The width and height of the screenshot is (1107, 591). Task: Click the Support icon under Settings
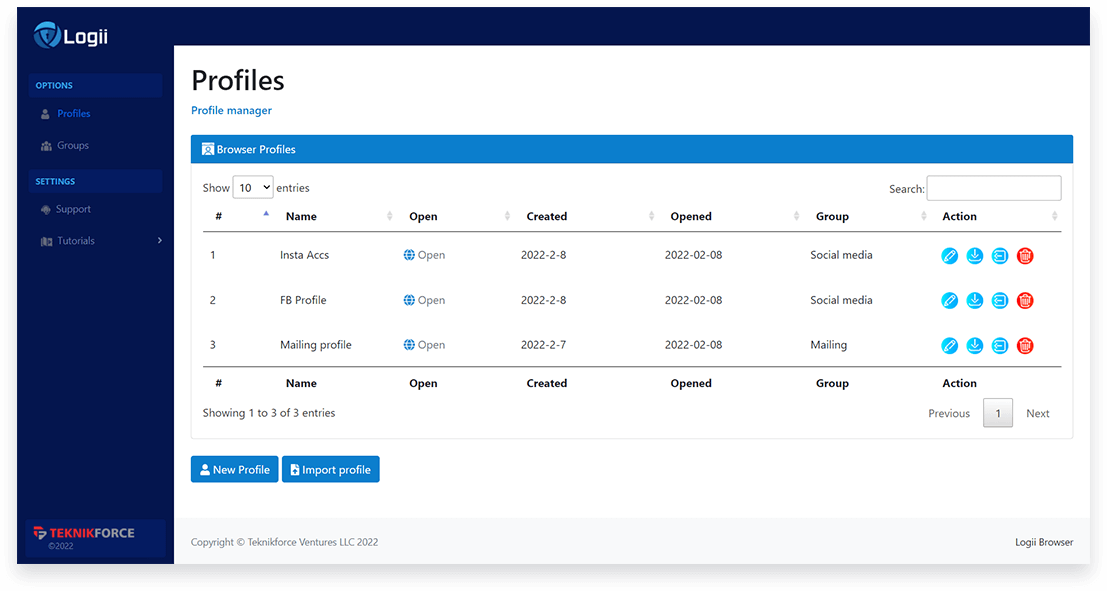(x=47, y=209)
